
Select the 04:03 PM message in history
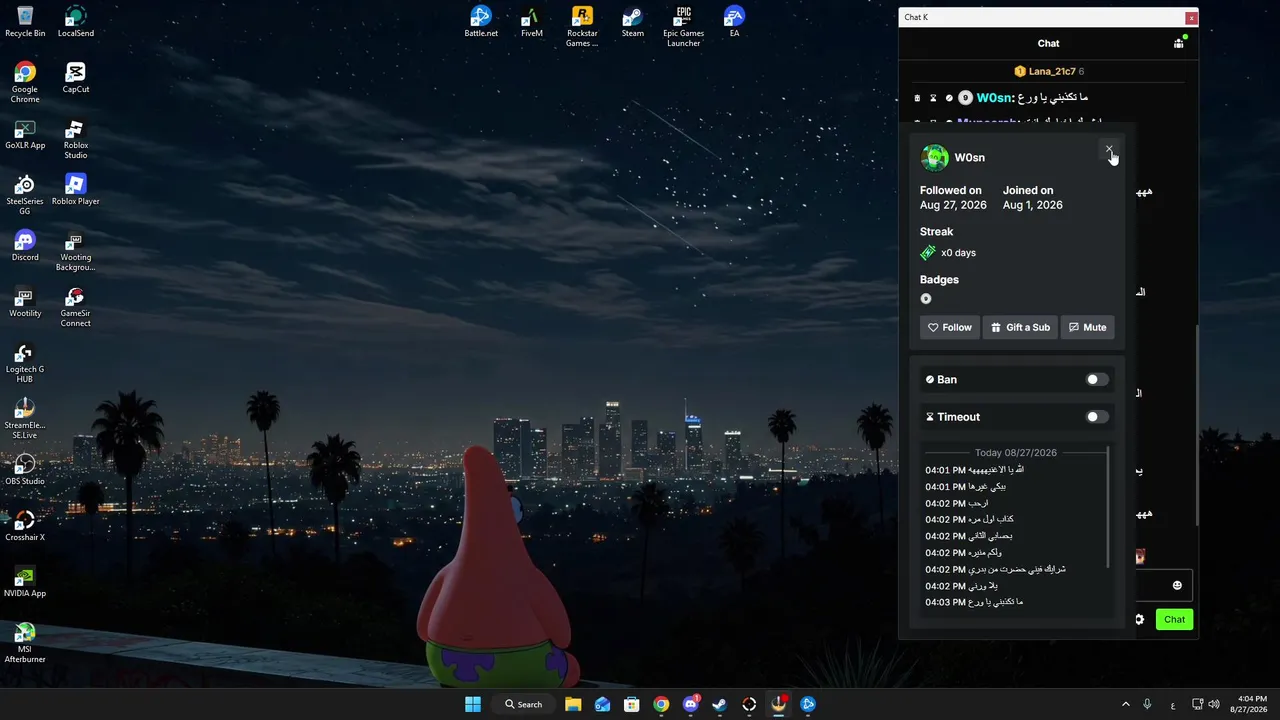974,602
